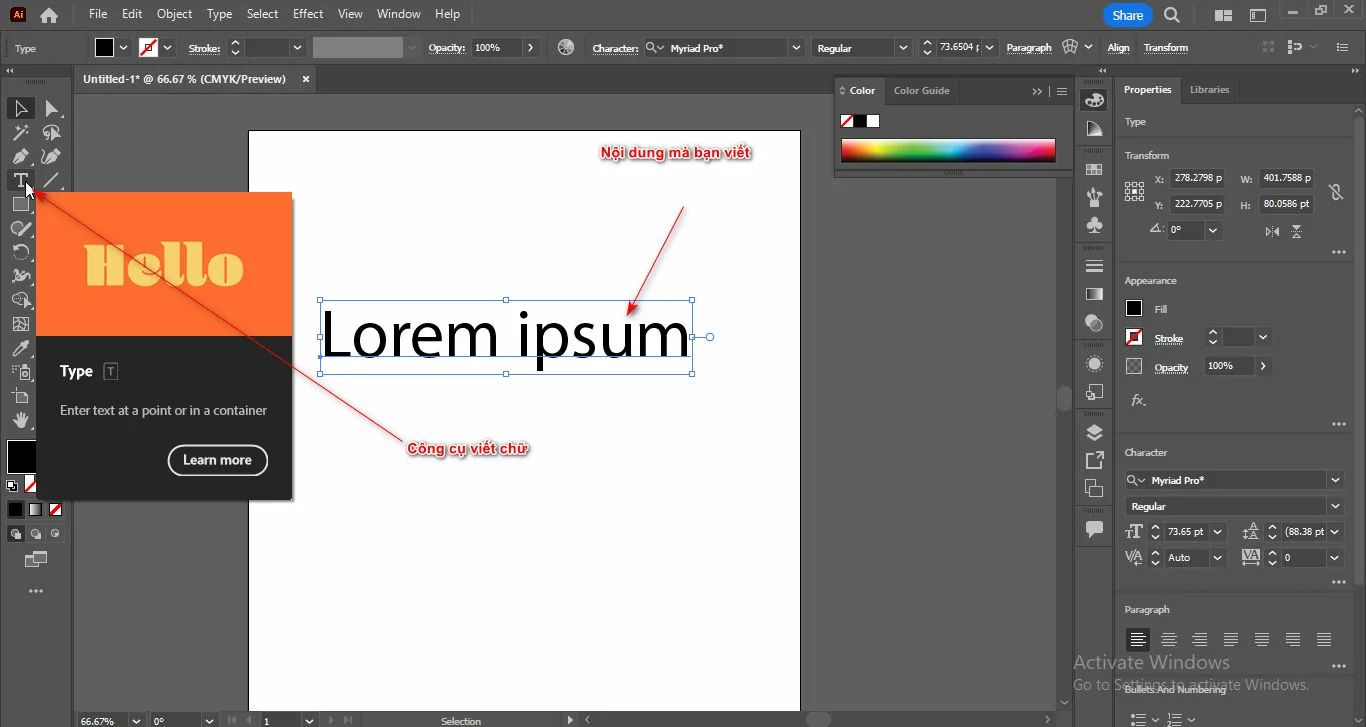Toggle constrain width and height proportions link
1366x727 pixels.
tap(1335, 192)
